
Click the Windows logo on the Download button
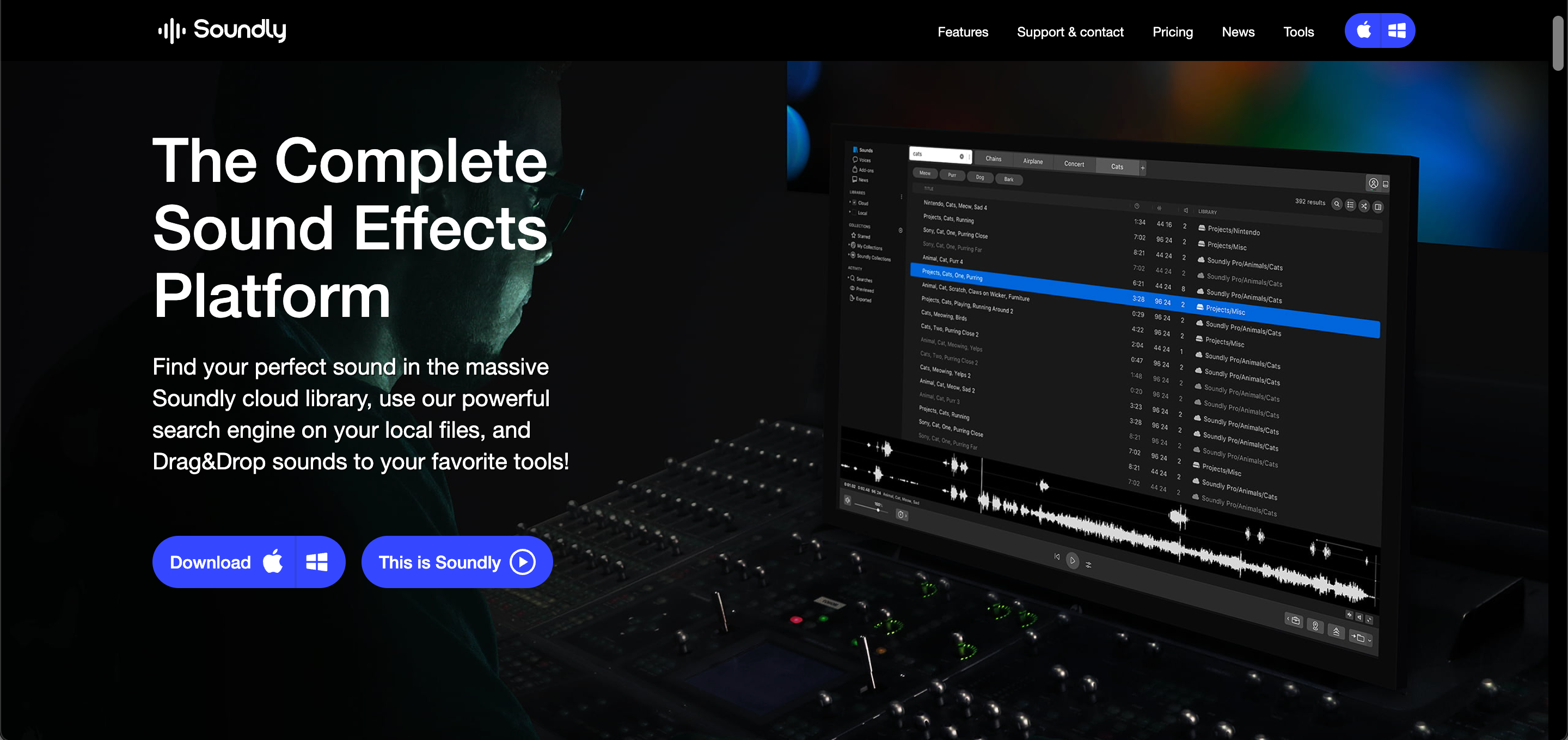click(316, 562)
